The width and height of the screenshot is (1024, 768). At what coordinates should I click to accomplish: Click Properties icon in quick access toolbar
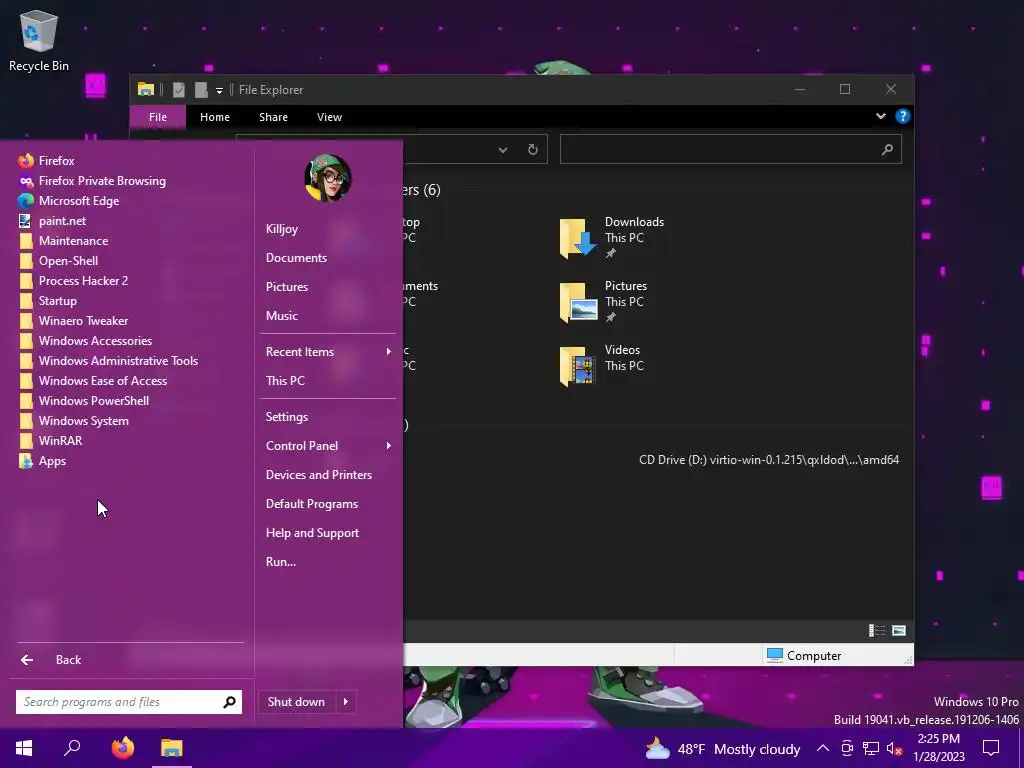click(178, 89)
